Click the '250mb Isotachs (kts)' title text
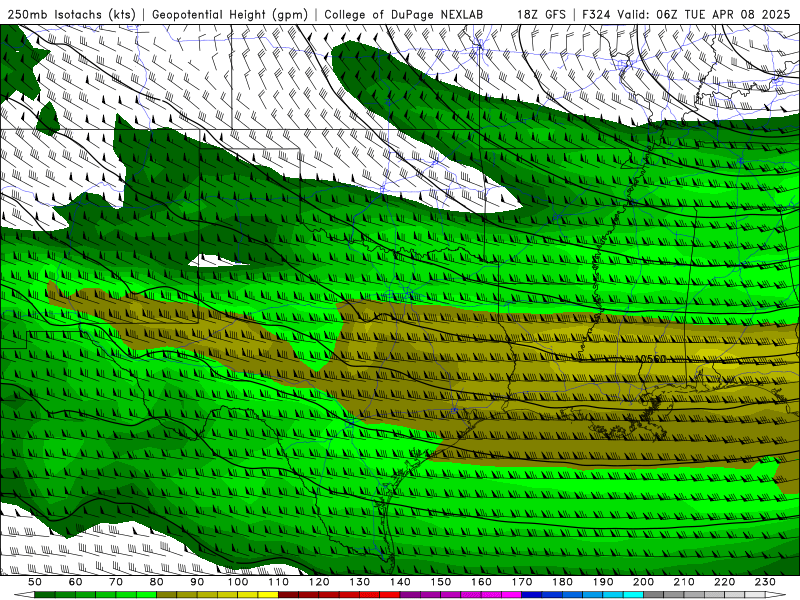 [71, 14]
